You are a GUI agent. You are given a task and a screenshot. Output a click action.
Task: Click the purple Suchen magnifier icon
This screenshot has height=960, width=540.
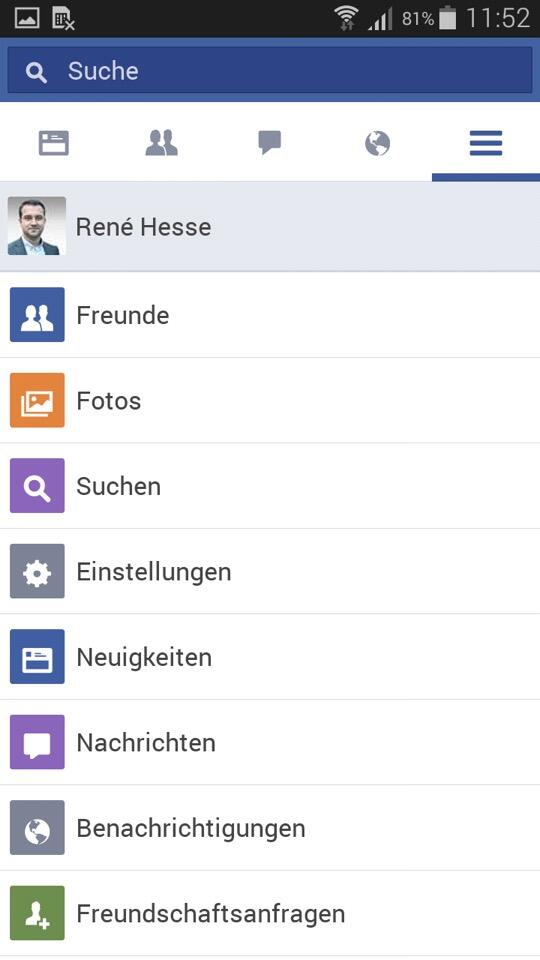click(37, 486)
